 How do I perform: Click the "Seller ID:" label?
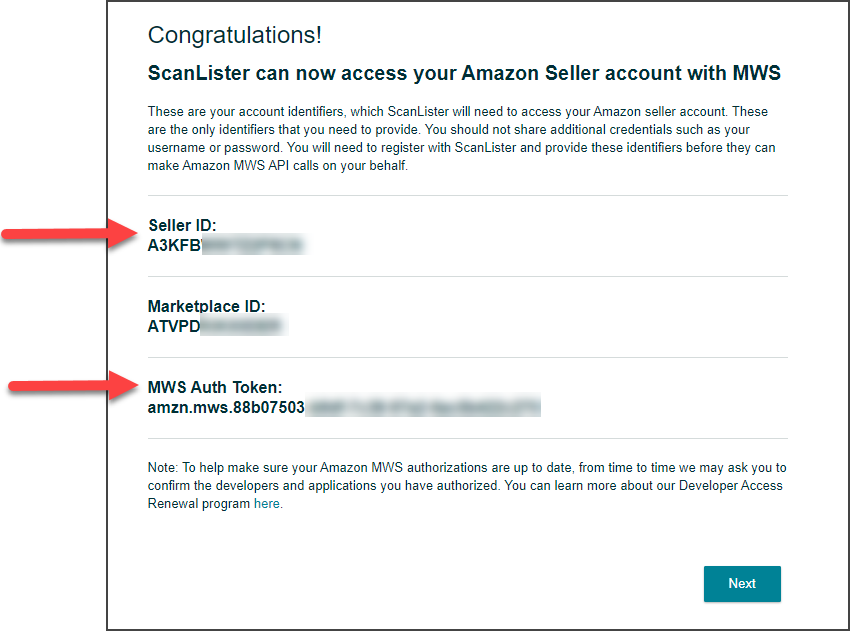click(182, 226)
